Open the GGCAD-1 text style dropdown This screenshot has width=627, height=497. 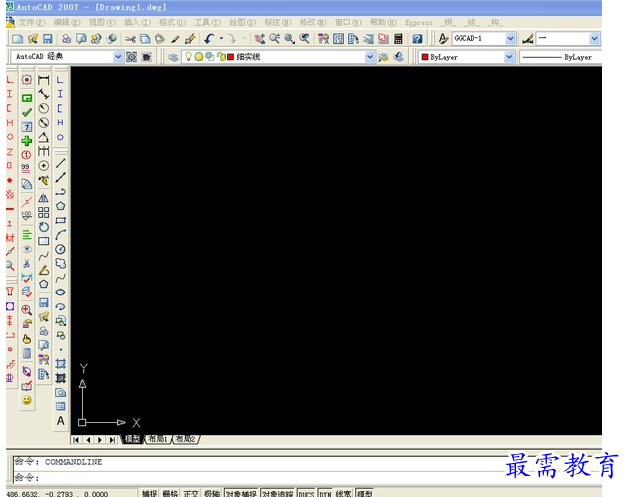click(x=510, y=38)
